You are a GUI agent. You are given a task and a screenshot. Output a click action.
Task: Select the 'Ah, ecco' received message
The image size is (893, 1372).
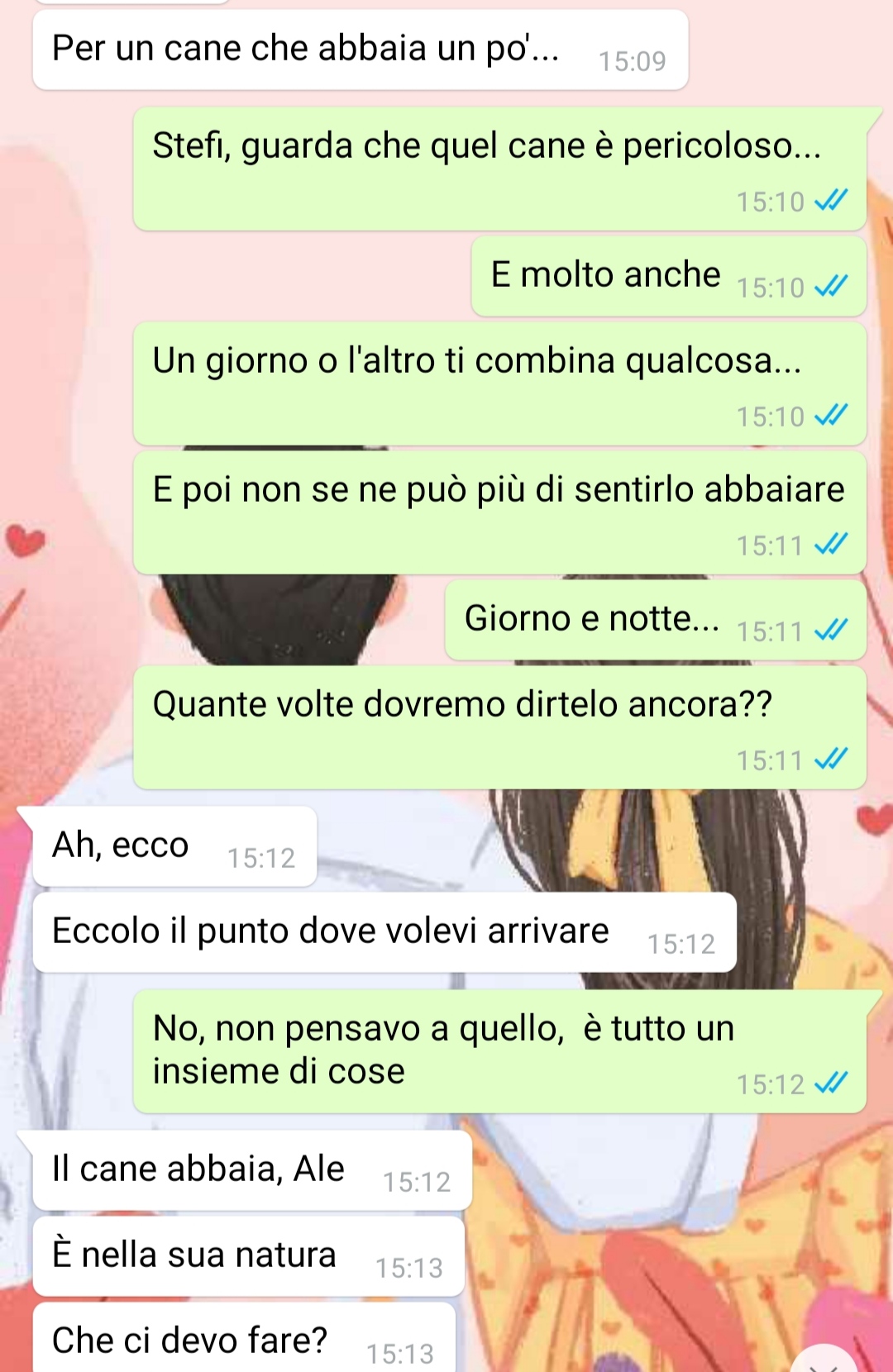pos(174,846)
